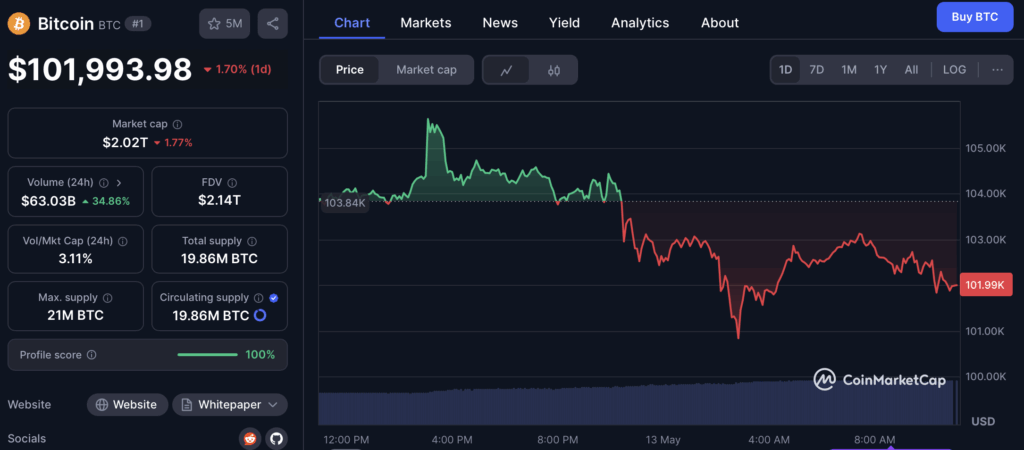Switch to line chart view
This screenshot has width=1024, height=450.
click(506, 70)
